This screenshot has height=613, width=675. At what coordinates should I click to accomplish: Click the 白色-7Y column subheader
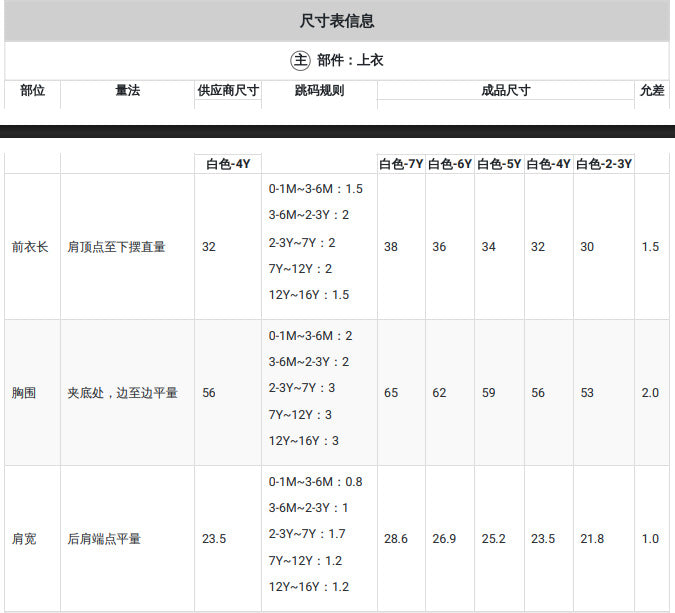401,164
